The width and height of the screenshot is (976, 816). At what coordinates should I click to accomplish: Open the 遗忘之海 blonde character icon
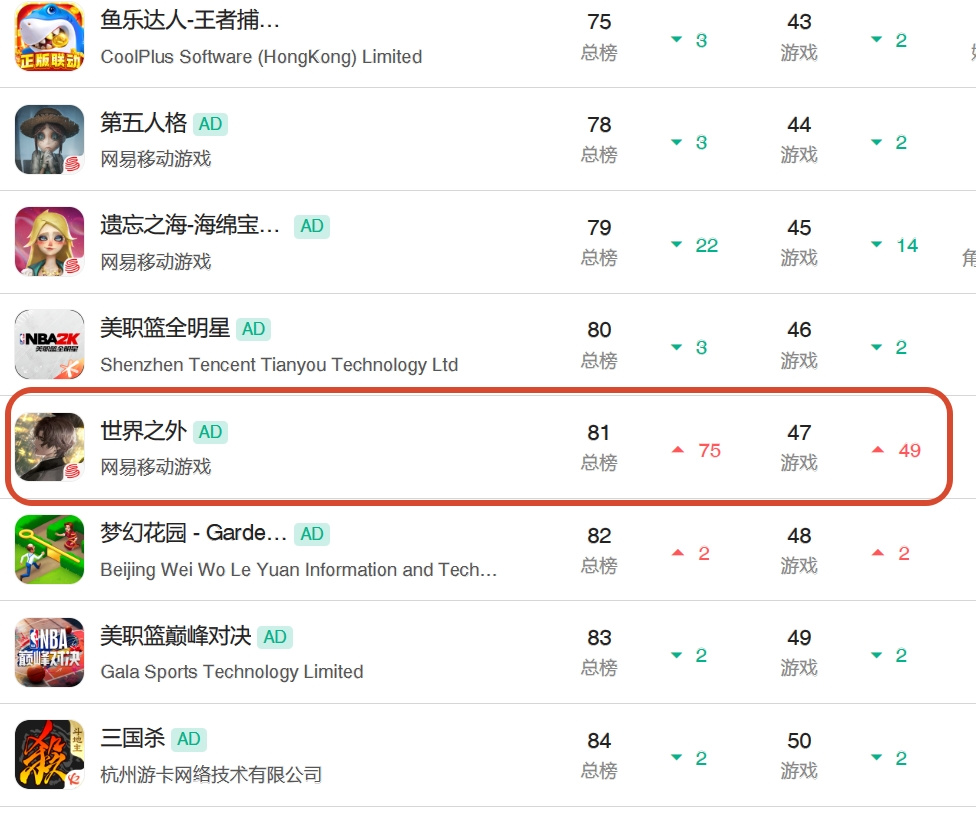[49, 242]
